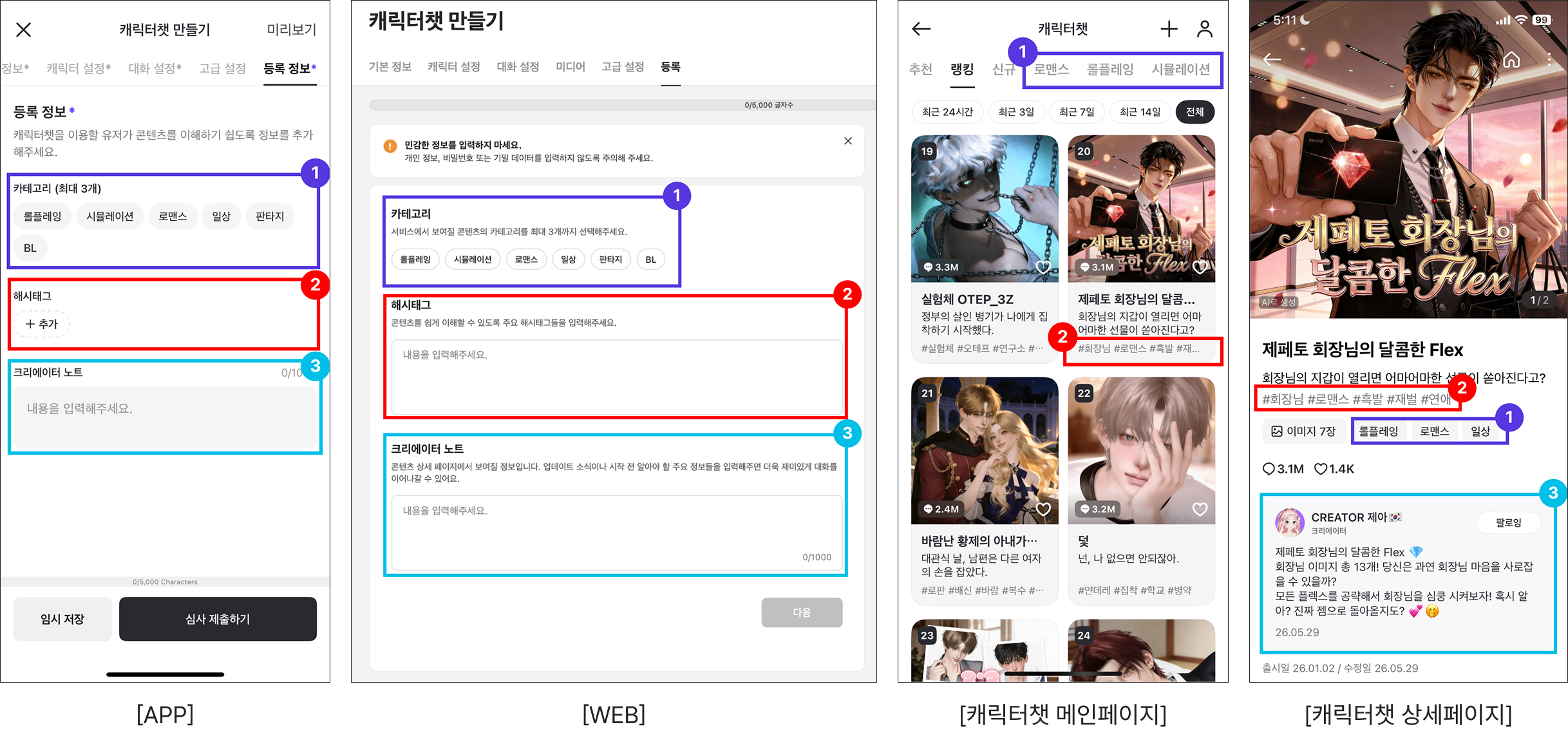Tap the 팔로잉 button for CREATOR 제아
The image size is (1568, 729).
click(x=1508, y=522)
